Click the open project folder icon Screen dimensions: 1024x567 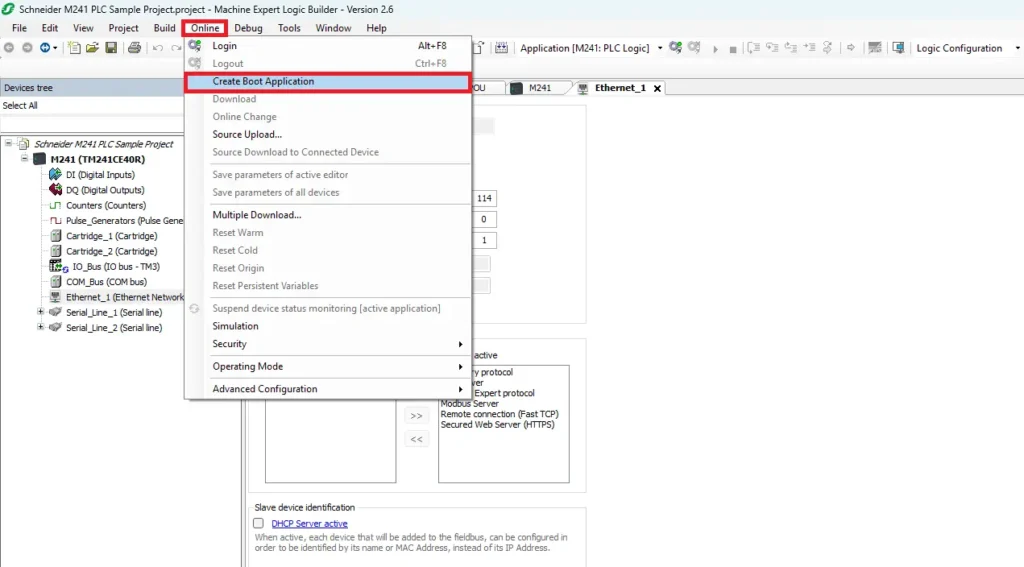coord(92,48)
